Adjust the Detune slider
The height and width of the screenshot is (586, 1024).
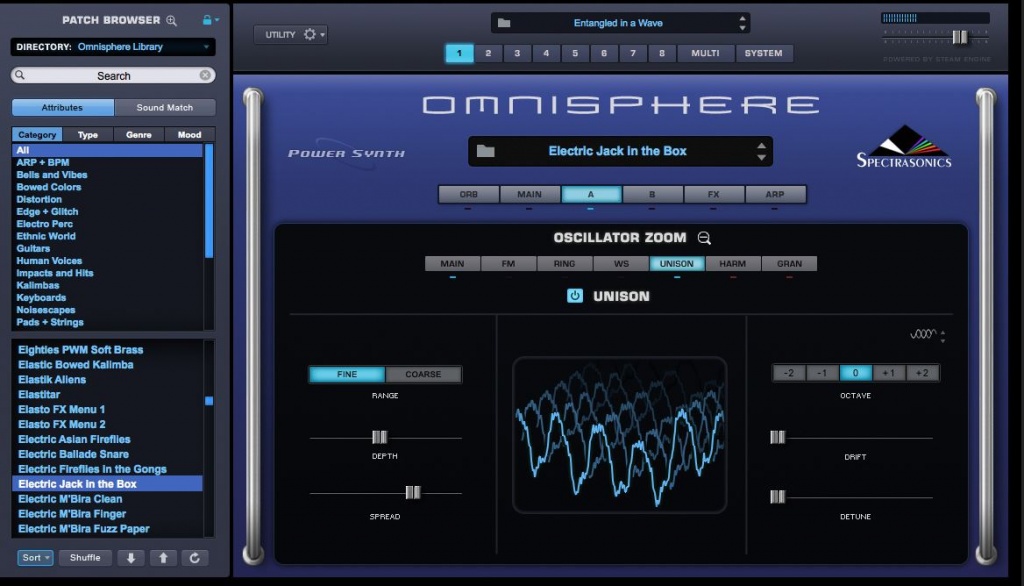point(777,497)
